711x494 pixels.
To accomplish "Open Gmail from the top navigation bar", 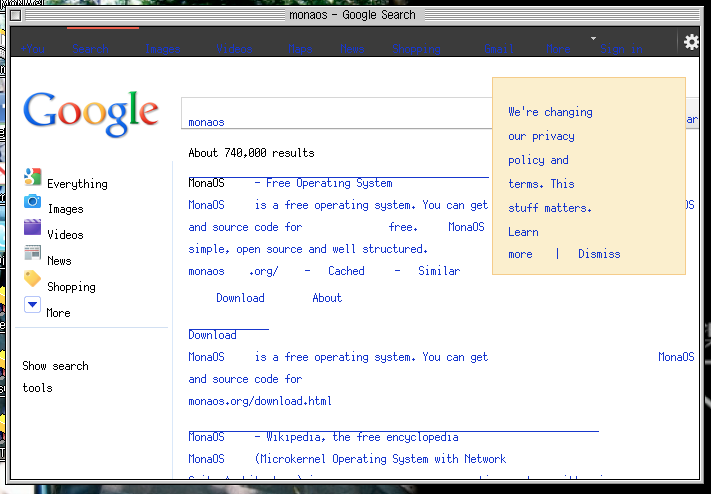I will click(499, 49).
